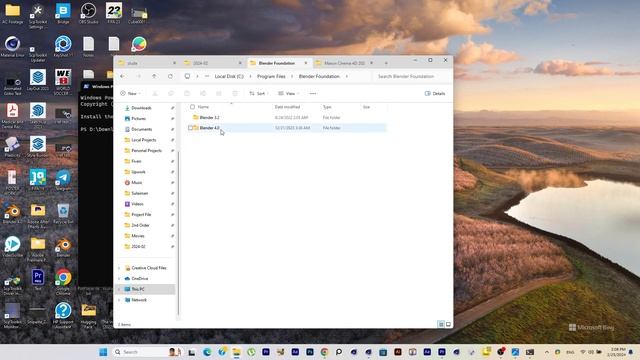Open the OBS Studio desktop icon
This screenshot has width=640, height=360.
pyautogui.click(x=88, y=13)
